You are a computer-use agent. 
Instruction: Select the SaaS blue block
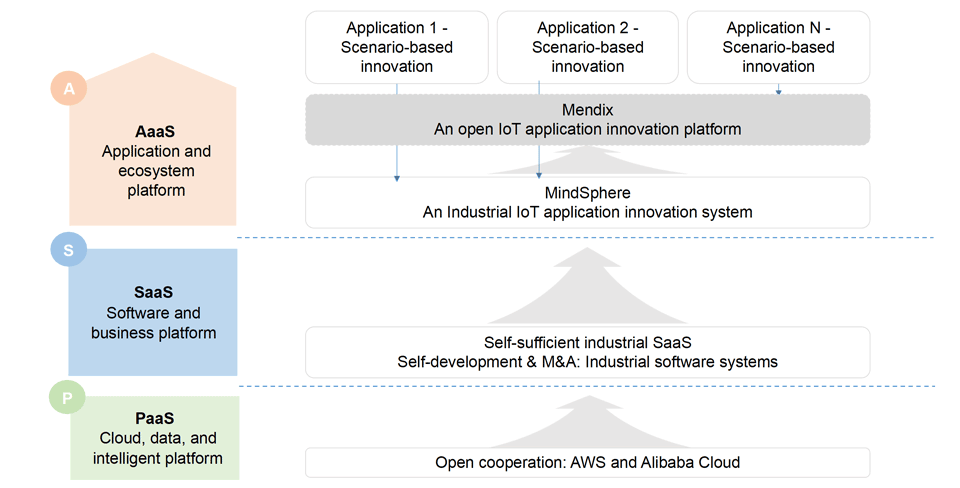click(152, 312)
